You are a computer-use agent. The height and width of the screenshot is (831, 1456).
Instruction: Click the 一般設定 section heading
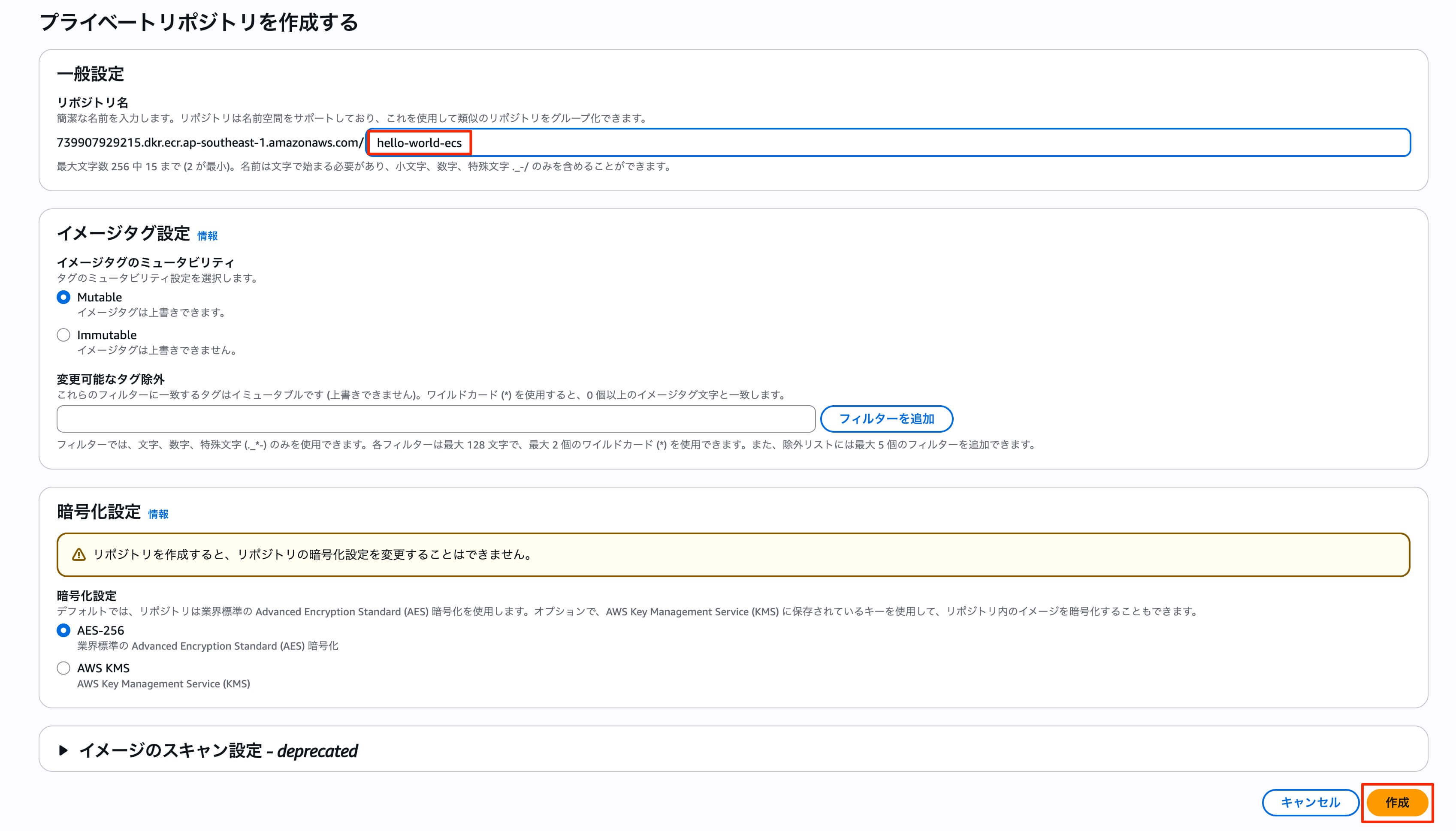point(90,74)
